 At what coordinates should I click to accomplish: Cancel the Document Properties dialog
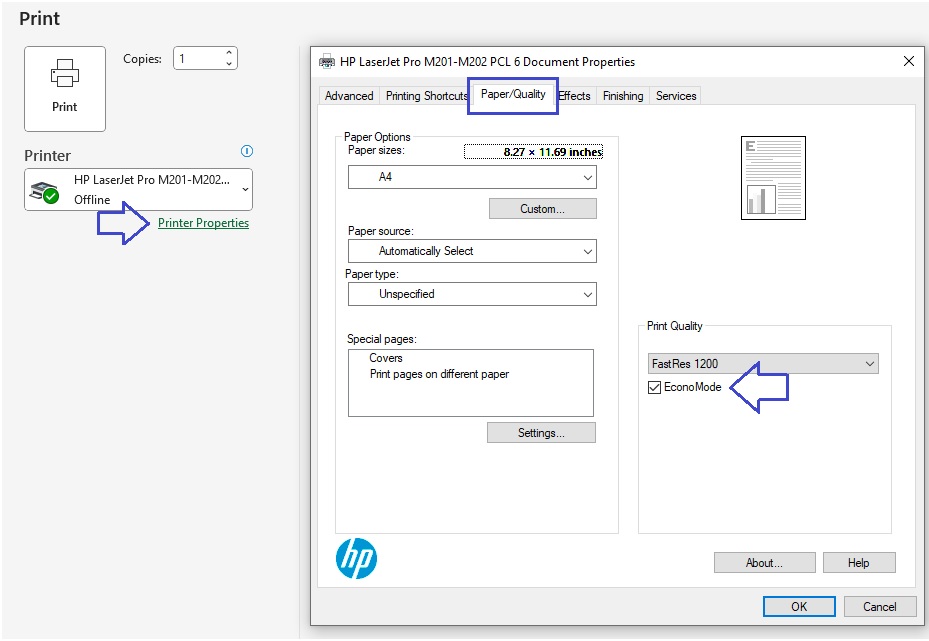tap(880, 607)
